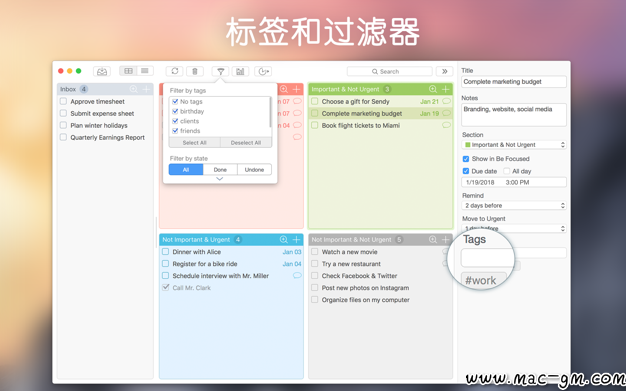The height and width of the screenshot is (391, 626).
Task: Zoom into Not Important & Not Urgent section
Action: [x=433, y=240]
